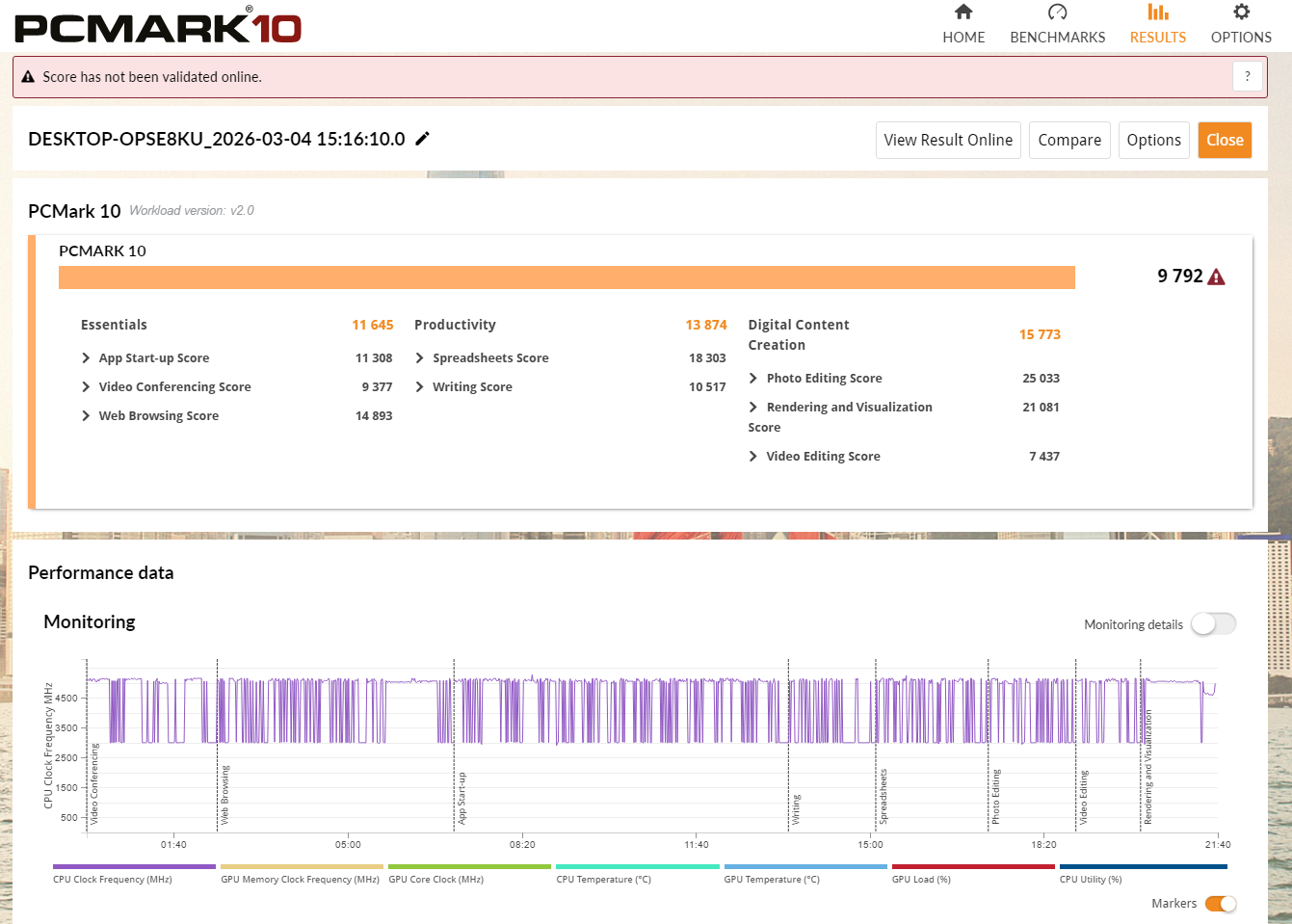Image resolution: width=1292 pixels, height=924 pixels.
Task: Enable the Monitoring details toggle
Action: [x=1213, y=624]
